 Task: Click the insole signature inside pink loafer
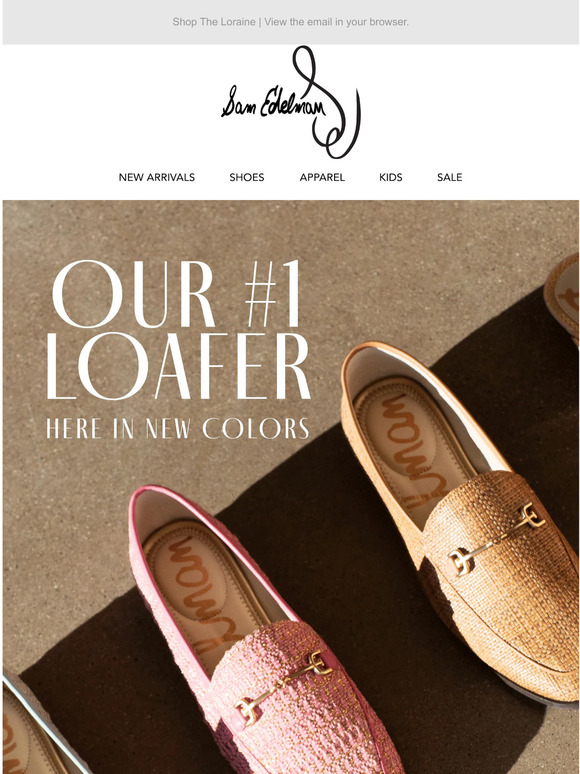tap(202, 592)
